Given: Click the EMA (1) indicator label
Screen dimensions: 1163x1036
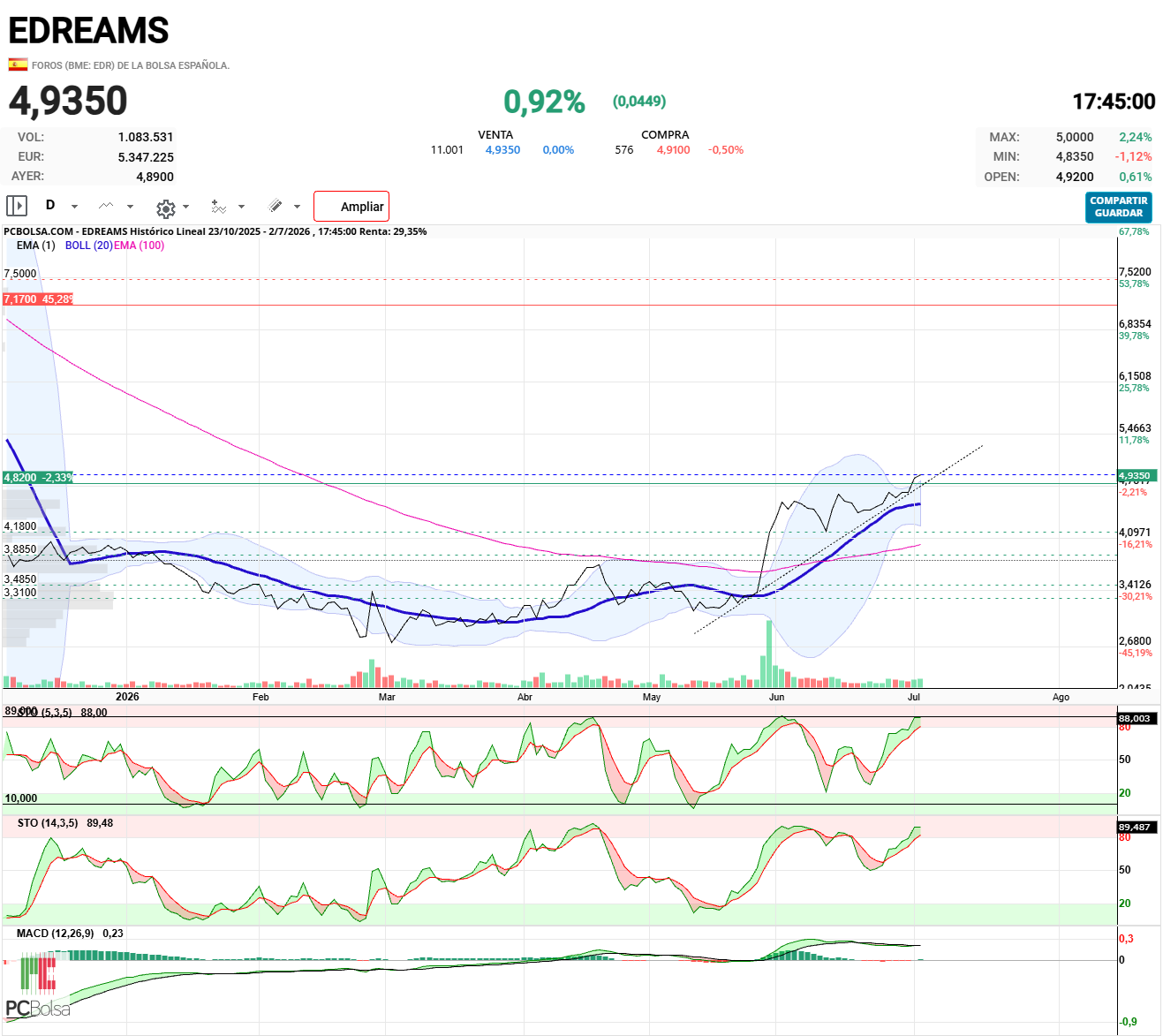Looking at the screenshot, I should click(x=35, y=246).
